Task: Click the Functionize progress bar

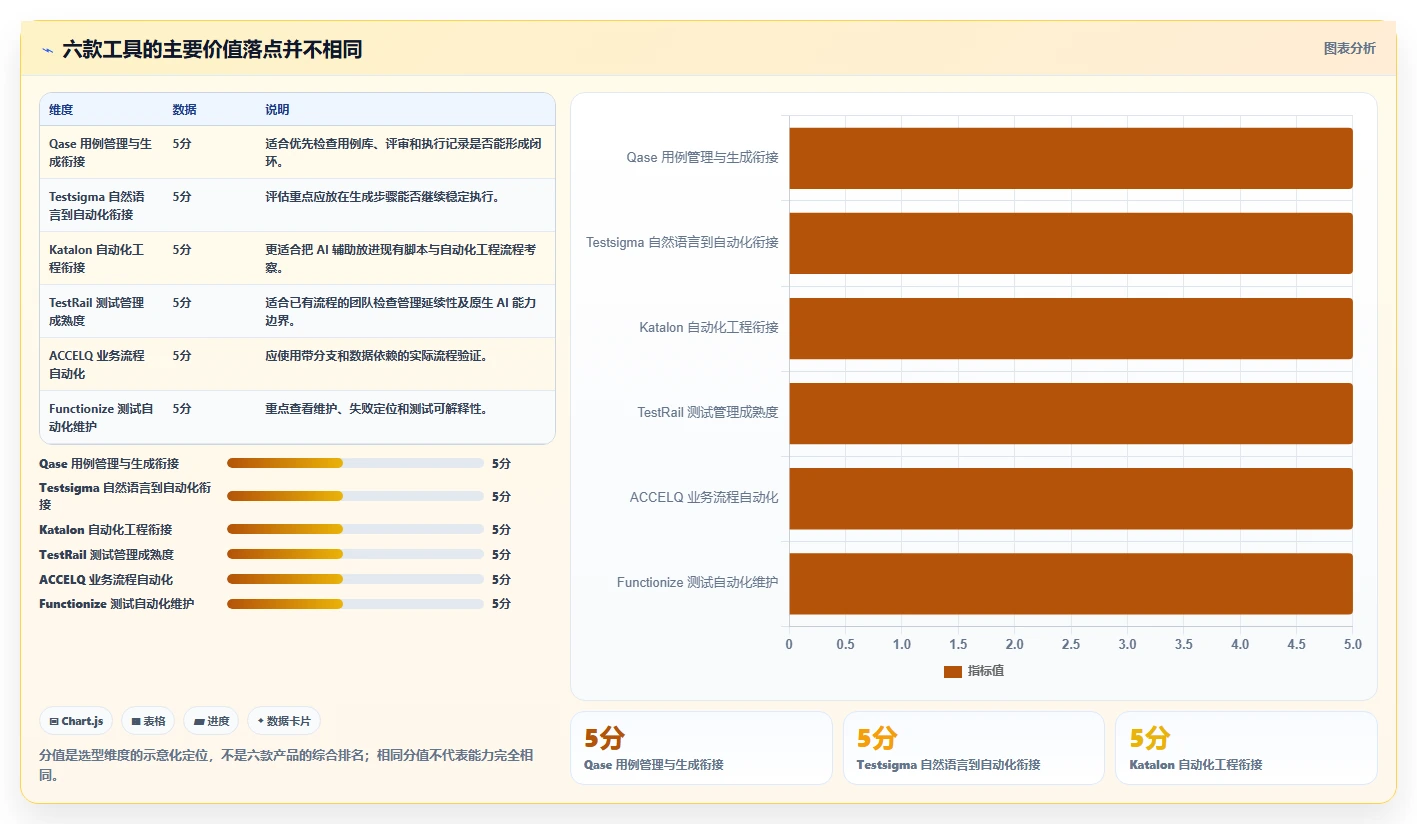Action: pyautogui.click(x=355, y=604)
